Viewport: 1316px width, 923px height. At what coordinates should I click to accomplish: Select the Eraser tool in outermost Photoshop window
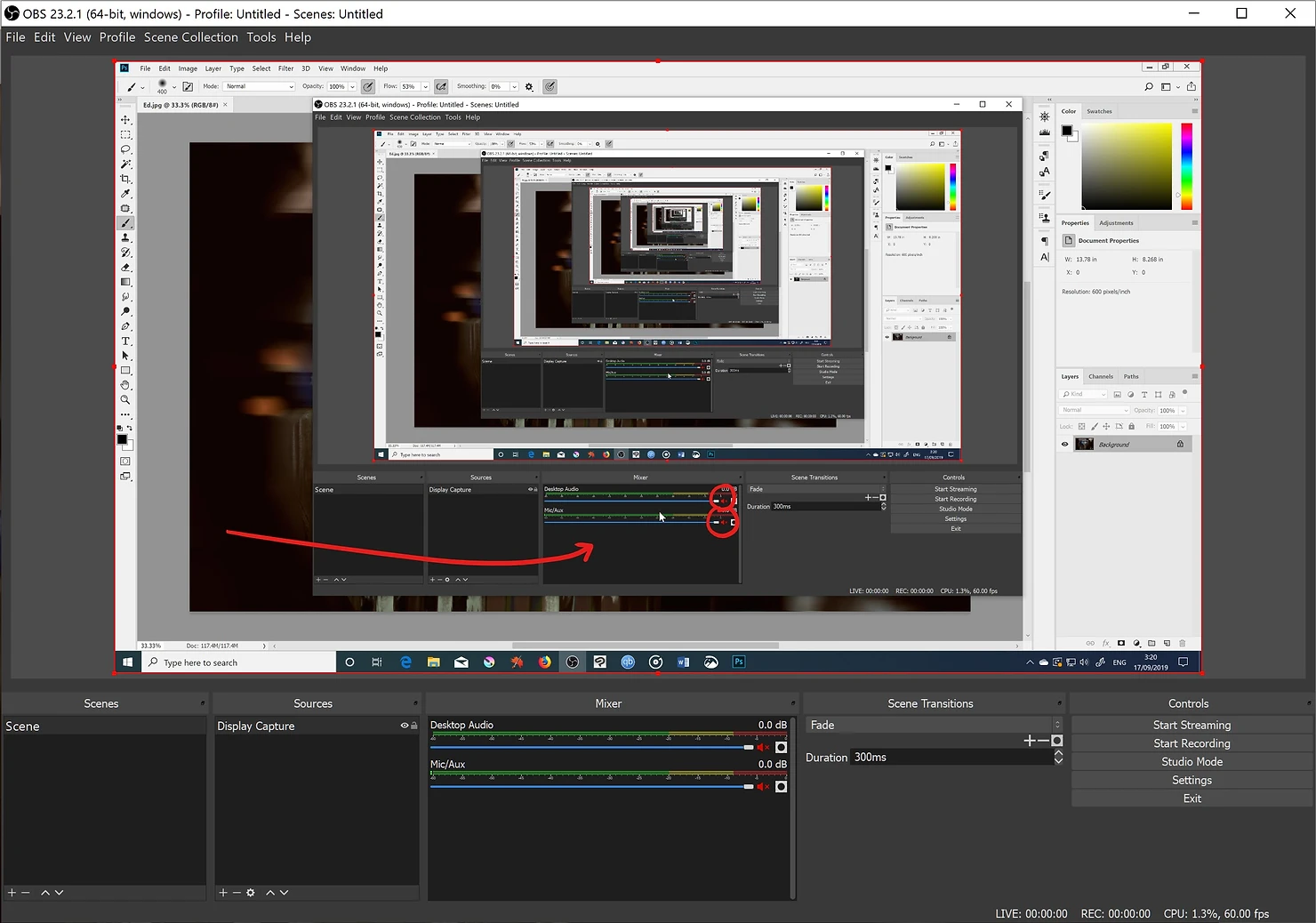click(125, 268)
